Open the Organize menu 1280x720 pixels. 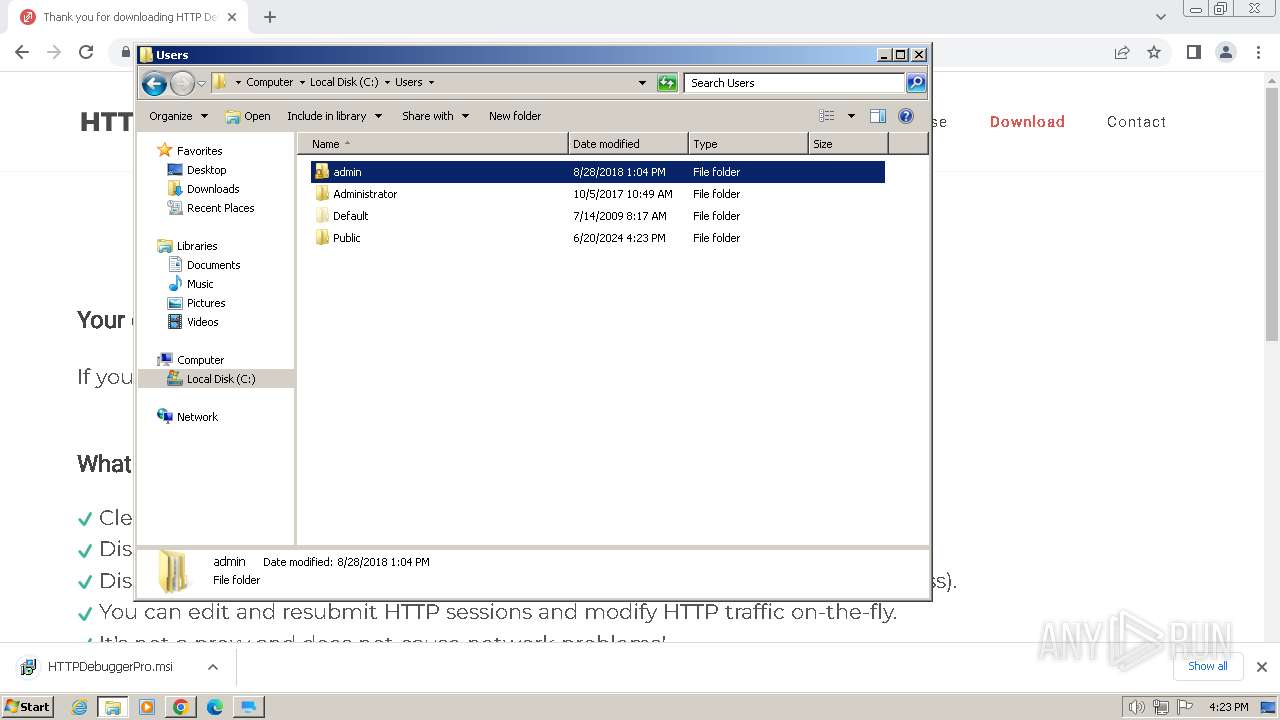pos(178,116)
